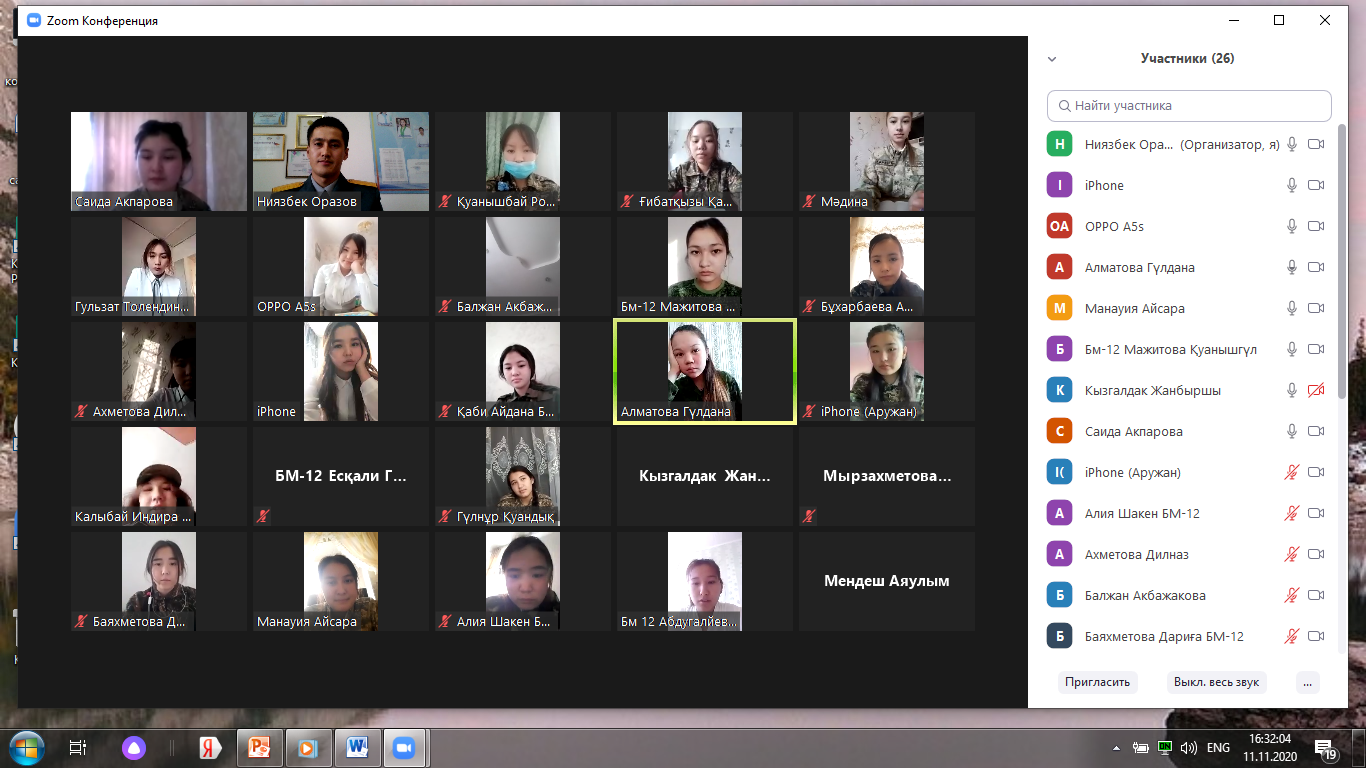Toggle microphone of Алия Шакен БМ-12
Screen dimensions: 1366x768
click(x=1292, y=513)
